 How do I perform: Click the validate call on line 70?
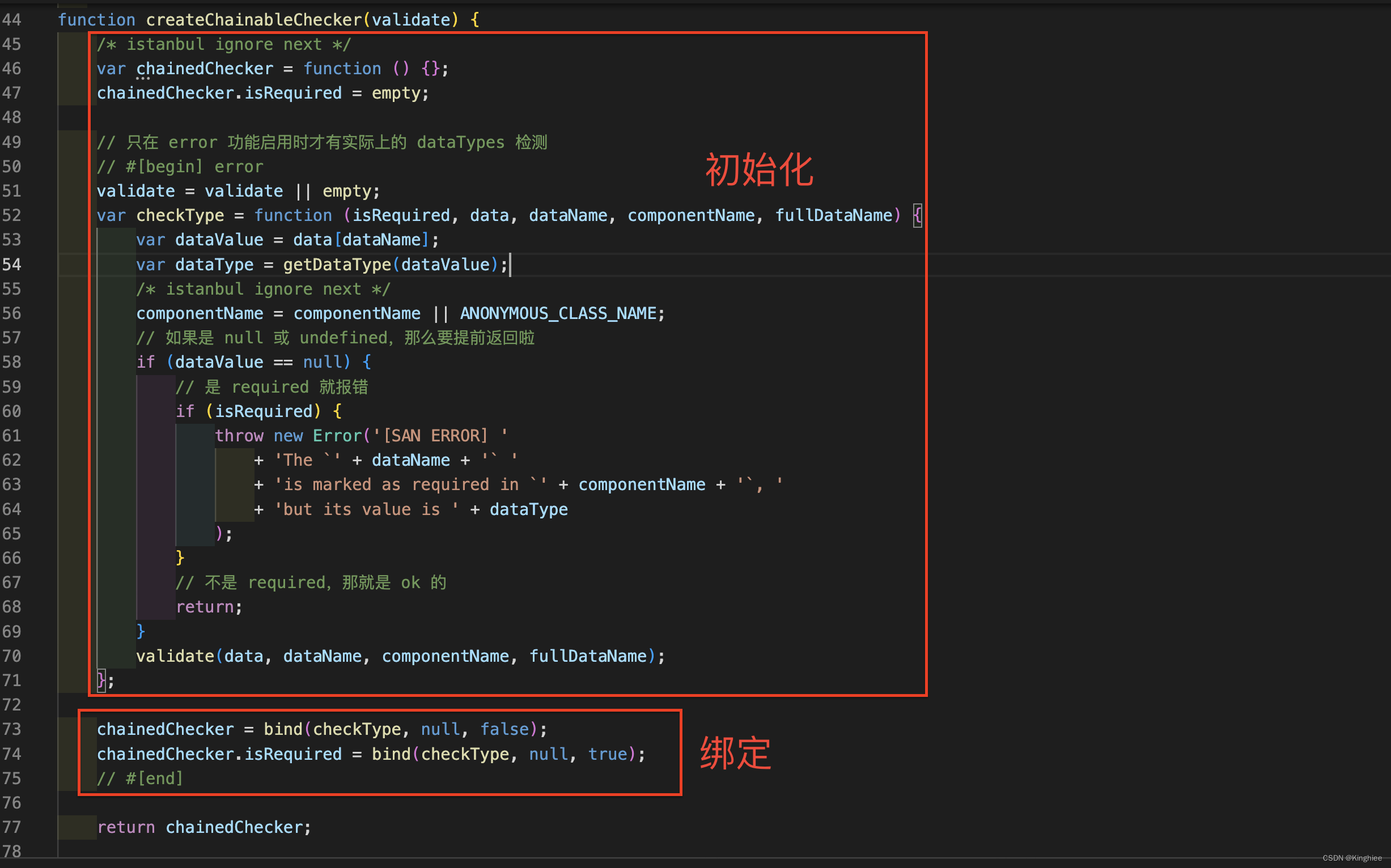point(400,656)
